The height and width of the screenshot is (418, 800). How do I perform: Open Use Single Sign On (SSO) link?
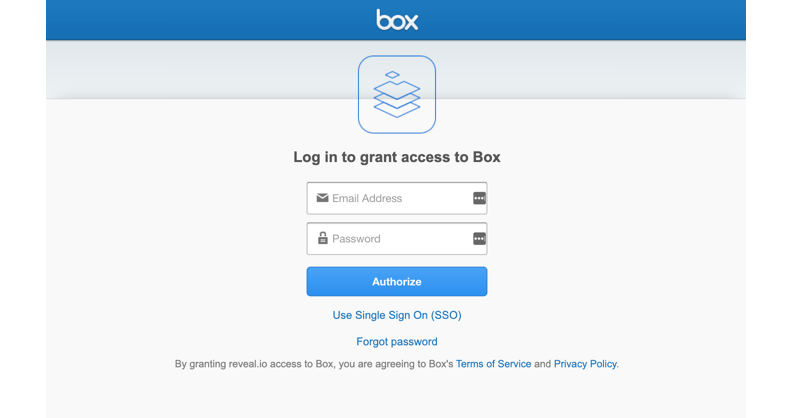pyautogui.click(x=397, y=315)
